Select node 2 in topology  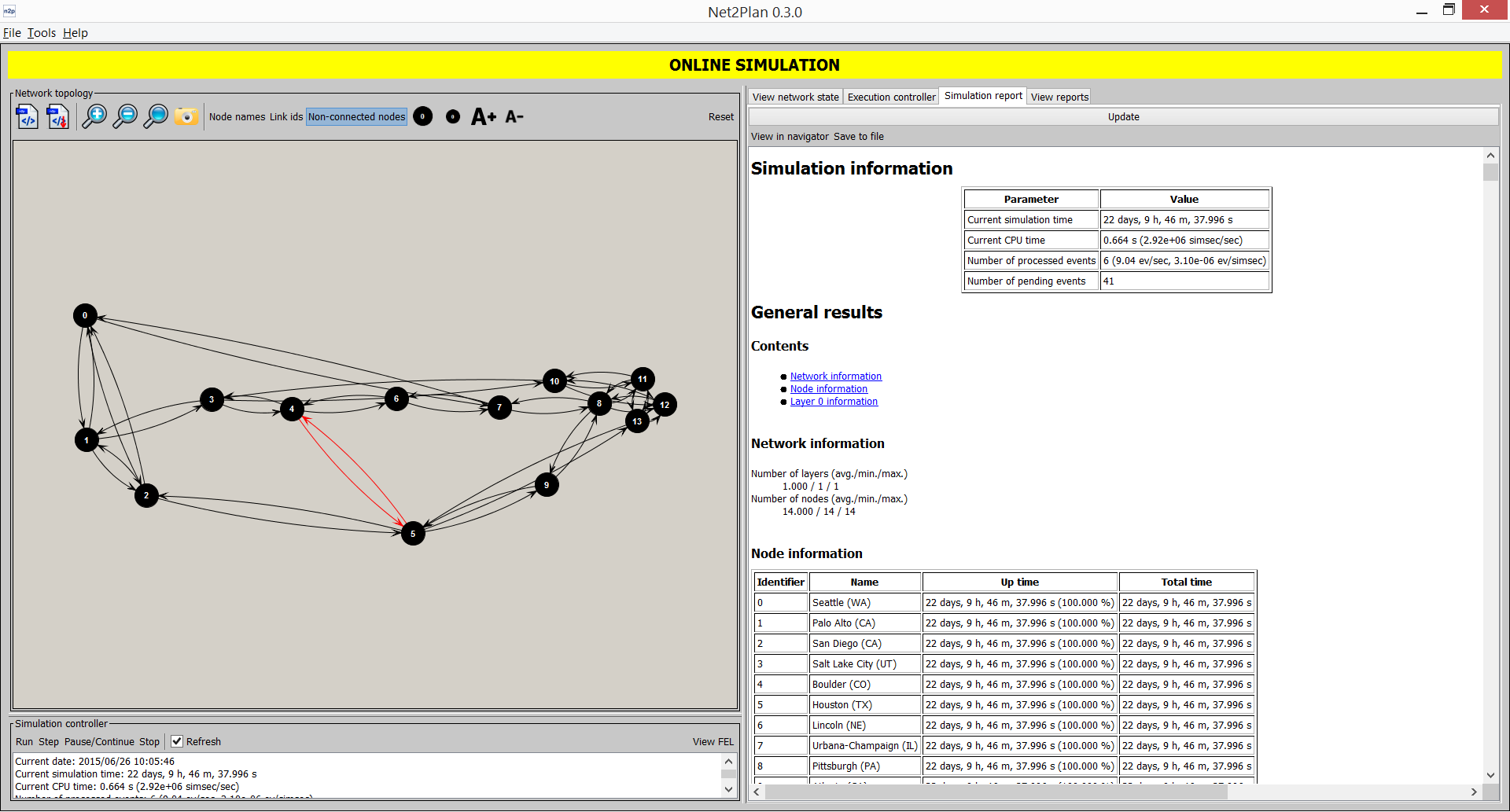pos(146,495)
